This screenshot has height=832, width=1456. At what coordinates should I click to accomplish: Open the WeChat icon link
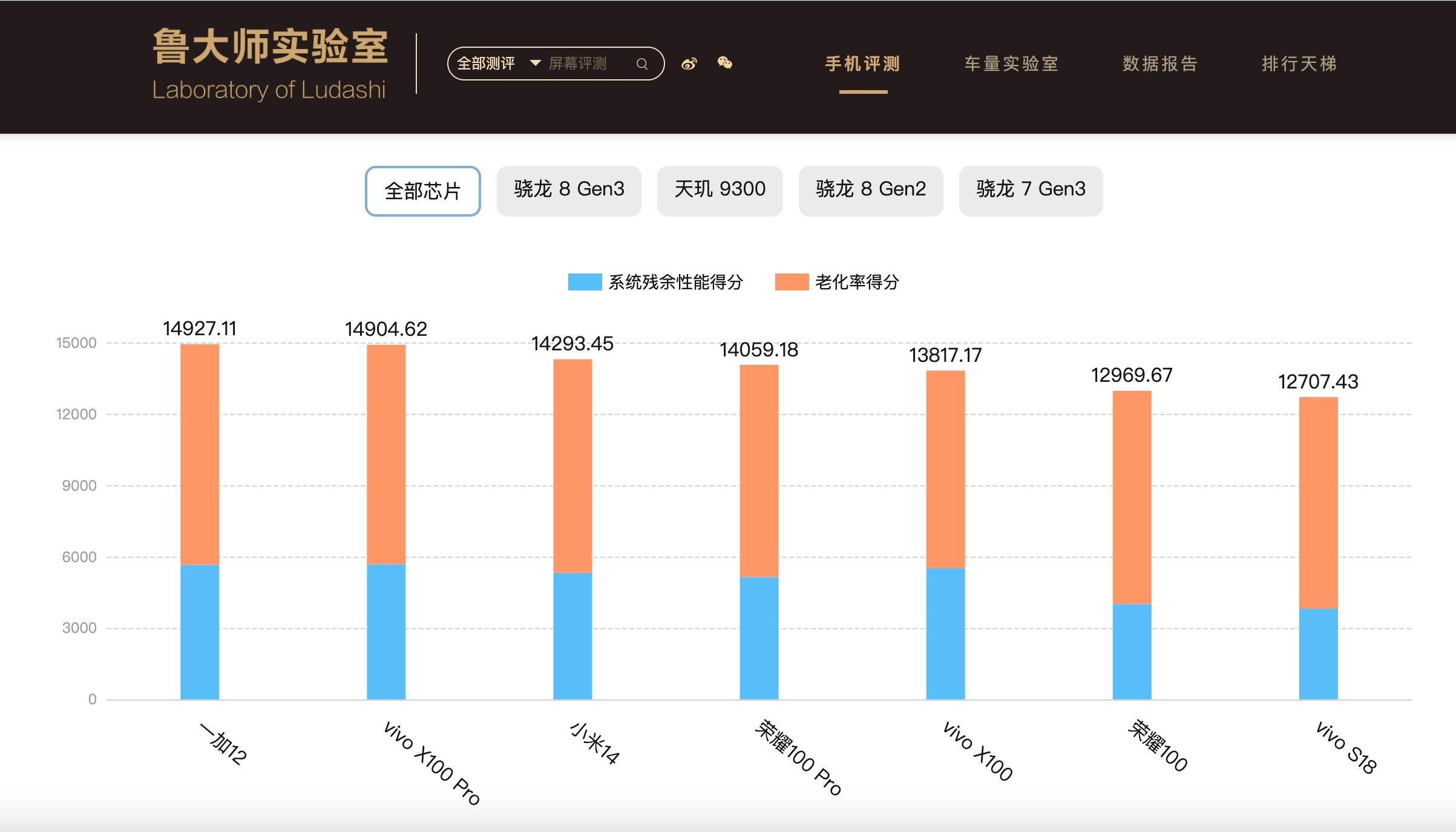pos(724,63)
